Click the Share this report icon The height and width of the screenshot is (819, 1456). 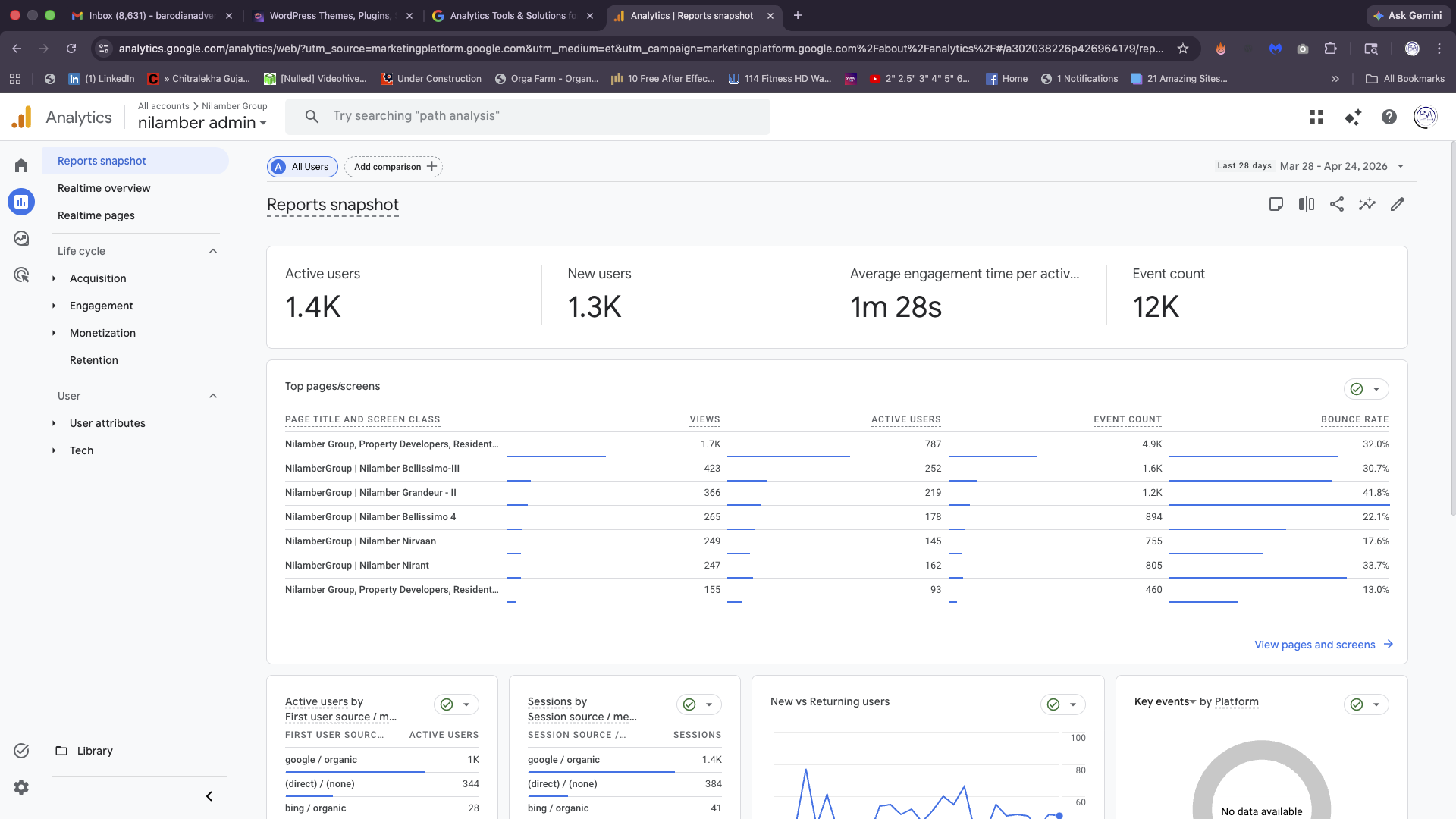(1337, 204)
